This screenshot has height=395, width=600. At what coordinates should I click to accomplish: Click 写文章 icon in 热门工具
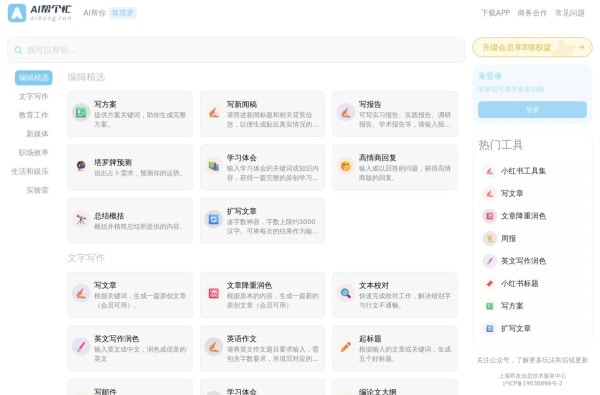coord(489,194)
